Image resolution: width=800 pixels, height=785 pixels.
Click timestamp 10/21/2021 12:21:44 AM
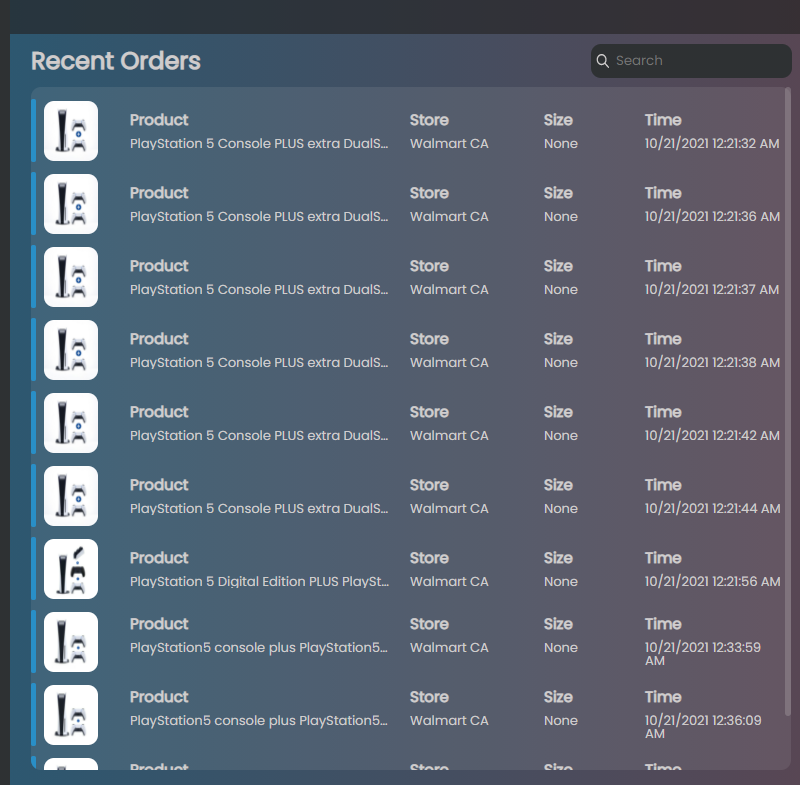click(x=712, y=509)
